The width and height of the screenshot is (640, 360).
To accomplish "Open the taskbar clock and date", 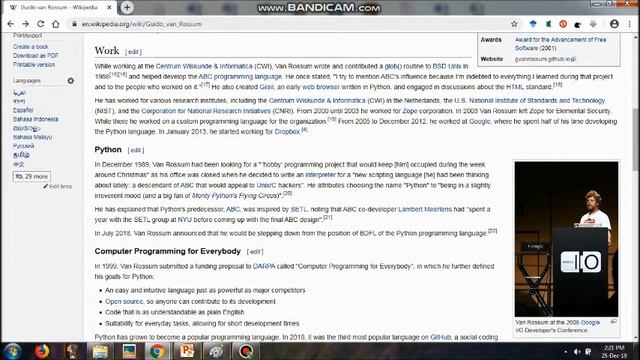I will pyautogui.click(x=614, y=351).
